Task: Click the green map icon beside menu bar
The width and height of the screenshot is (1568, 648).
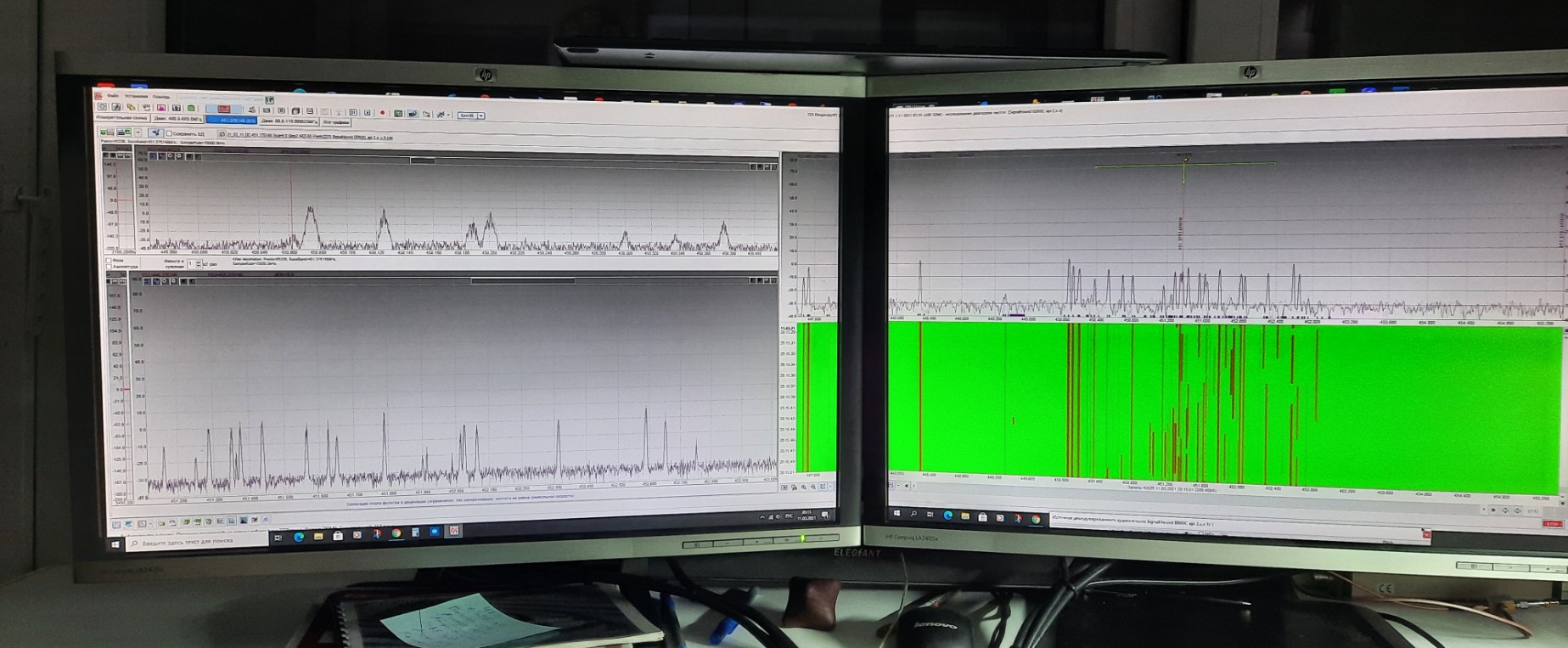Action: (x=269, y=100)
